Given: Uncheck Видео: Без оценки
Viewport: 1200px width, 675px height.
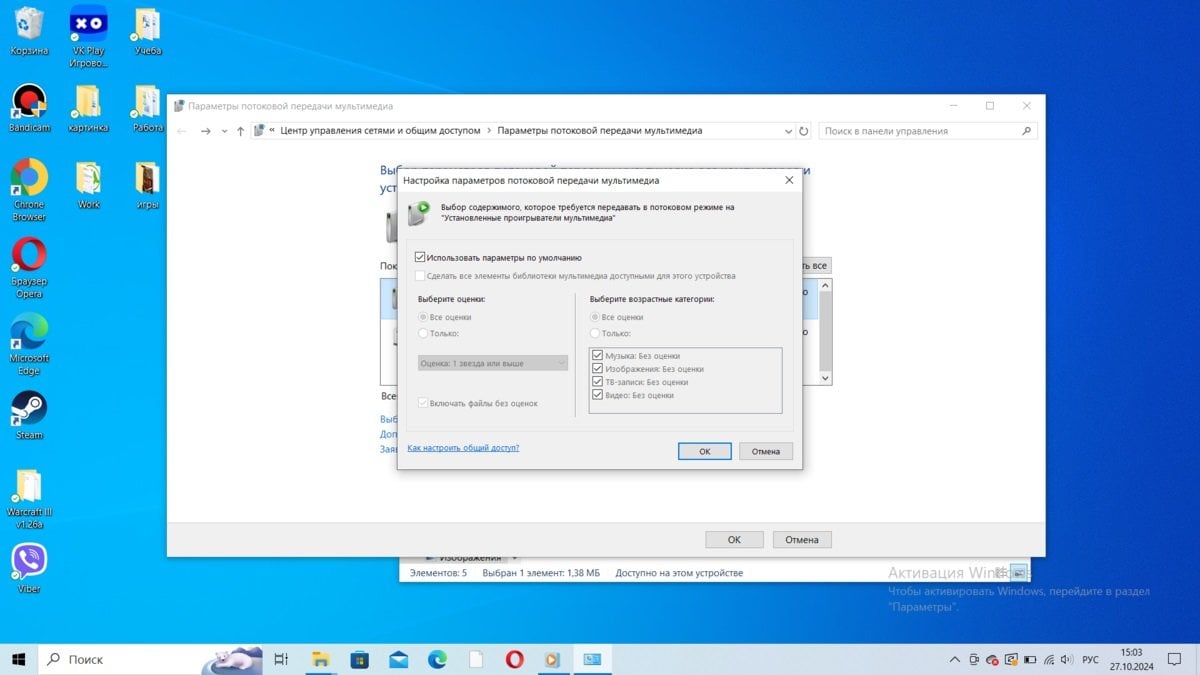Looking at the screenshot, I should pos(598,395).
